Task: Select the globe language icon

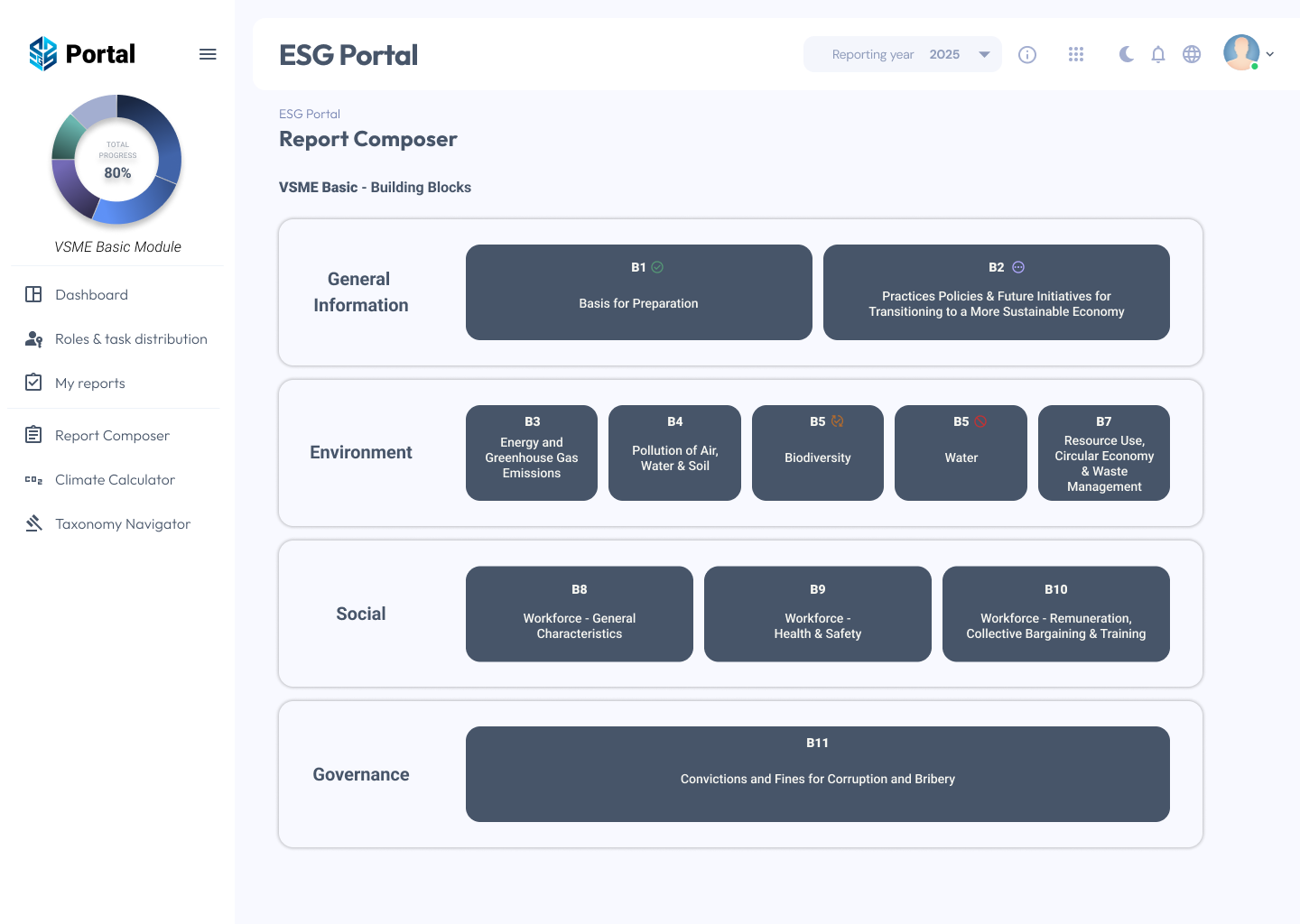Action: click(1192, 54)
